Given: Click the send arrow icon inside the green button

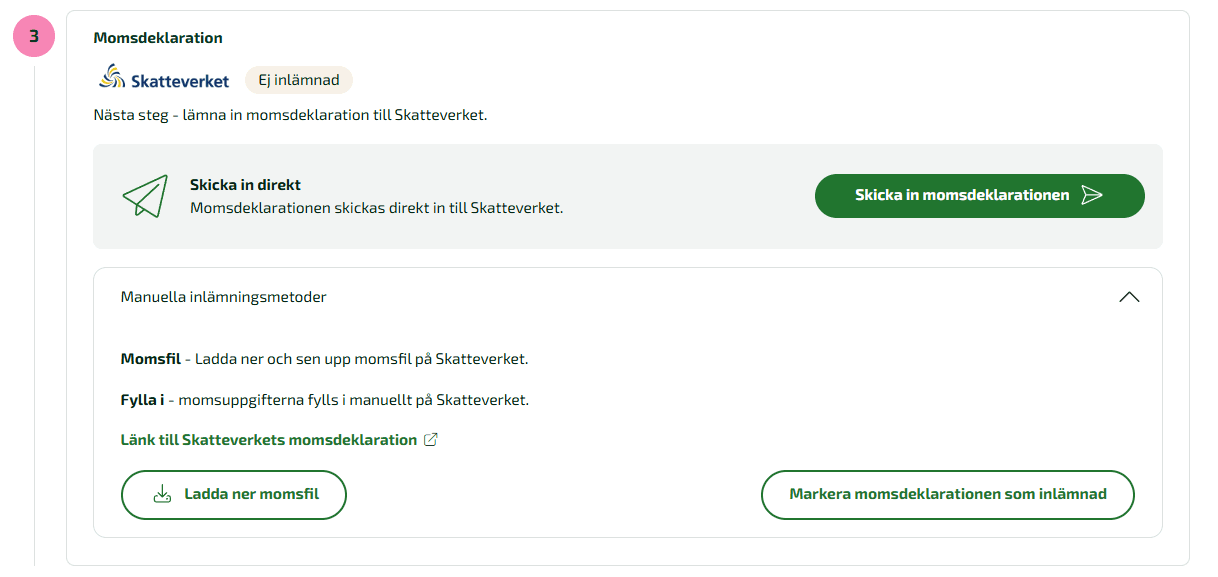Looking at the screenshot, I should click(1092, 195).
